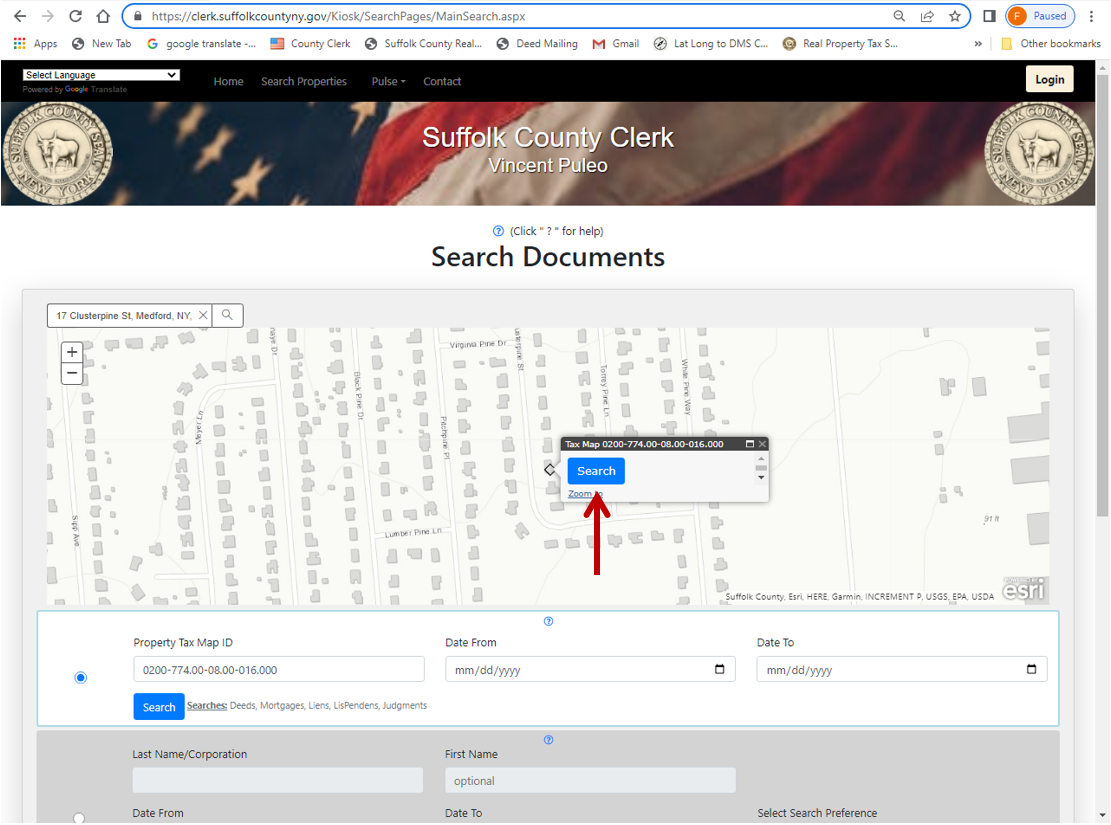Select the name search radio button

79,818
